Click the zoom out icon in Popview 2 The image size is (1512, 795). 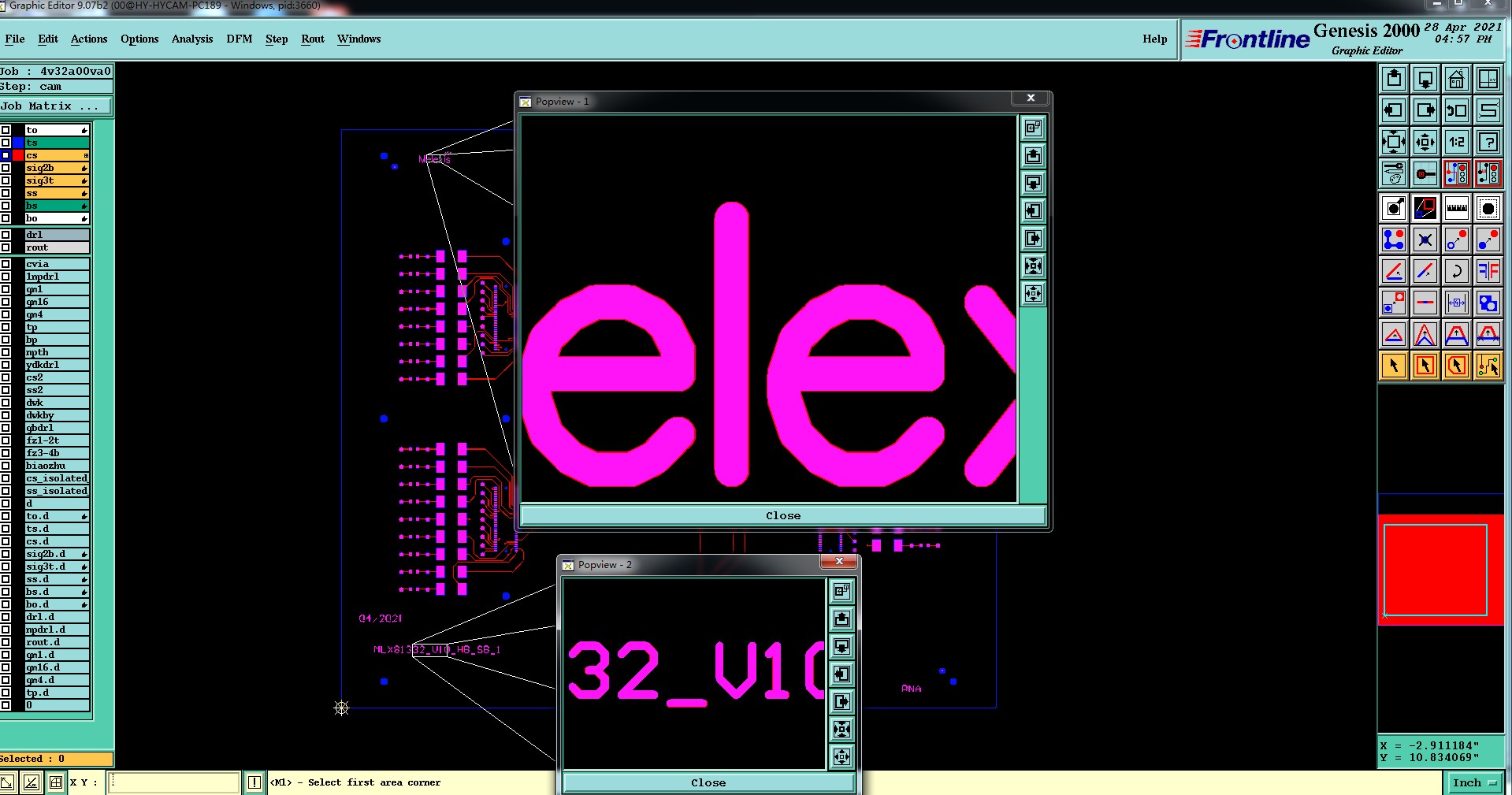pyautogui.click(x=841, y=757)
